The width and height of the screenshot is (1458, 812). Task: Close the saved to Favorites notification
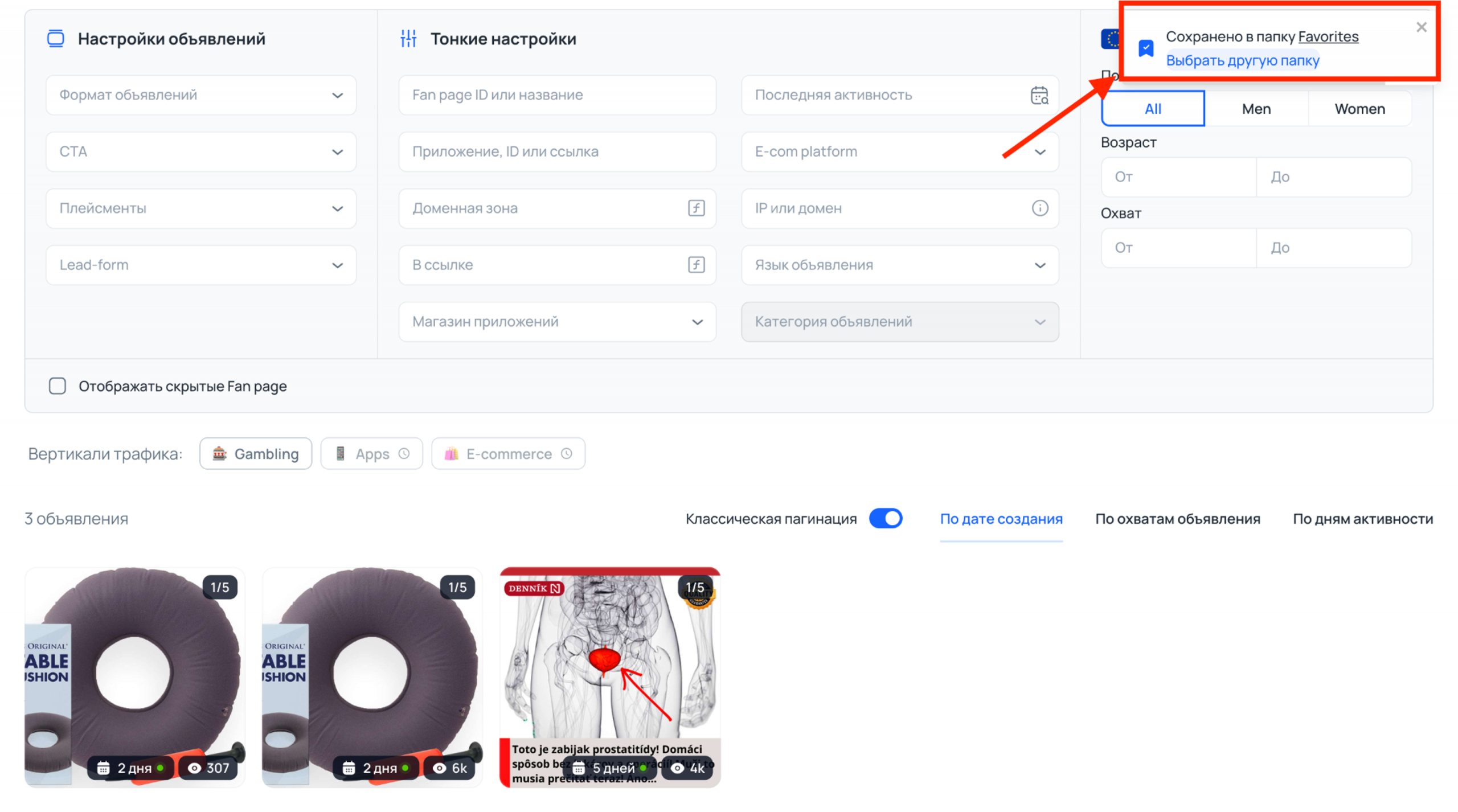point(1420,27)
